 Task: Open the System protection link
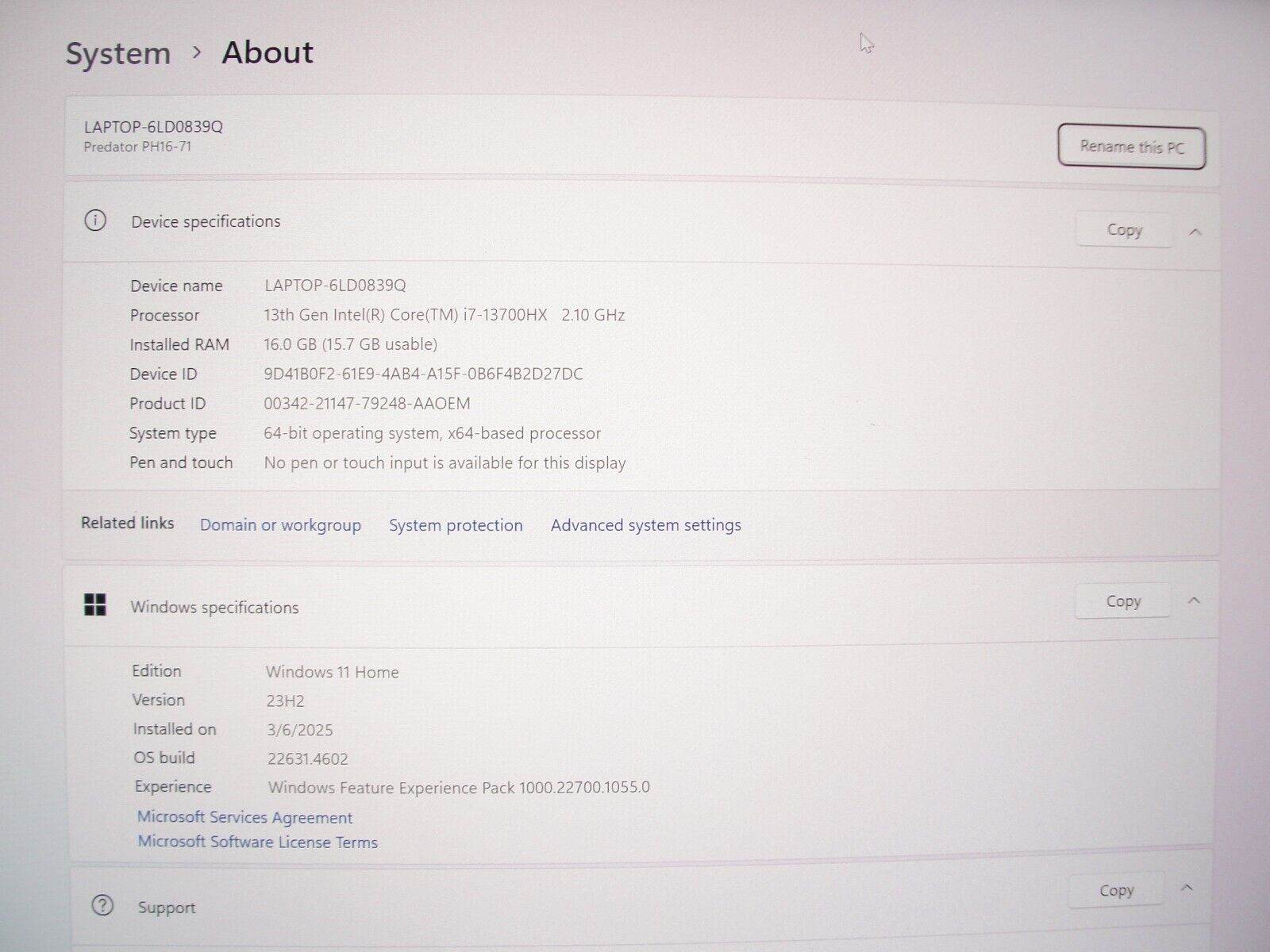[x=456, y=525]
